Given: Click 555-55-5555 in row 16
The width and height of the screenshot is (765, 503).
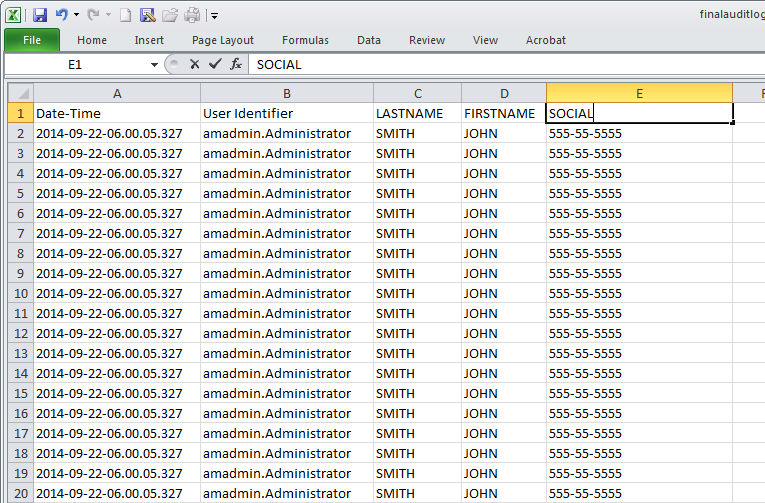Looking at the screenshot, I should [640, 413].
